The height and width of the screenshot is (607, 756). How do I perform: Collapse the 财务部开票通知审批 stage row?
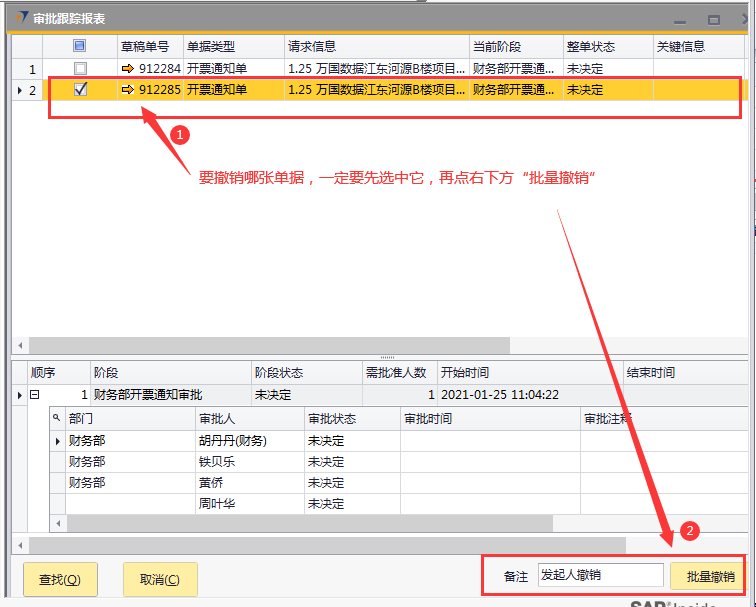click(x=35, y=395)
